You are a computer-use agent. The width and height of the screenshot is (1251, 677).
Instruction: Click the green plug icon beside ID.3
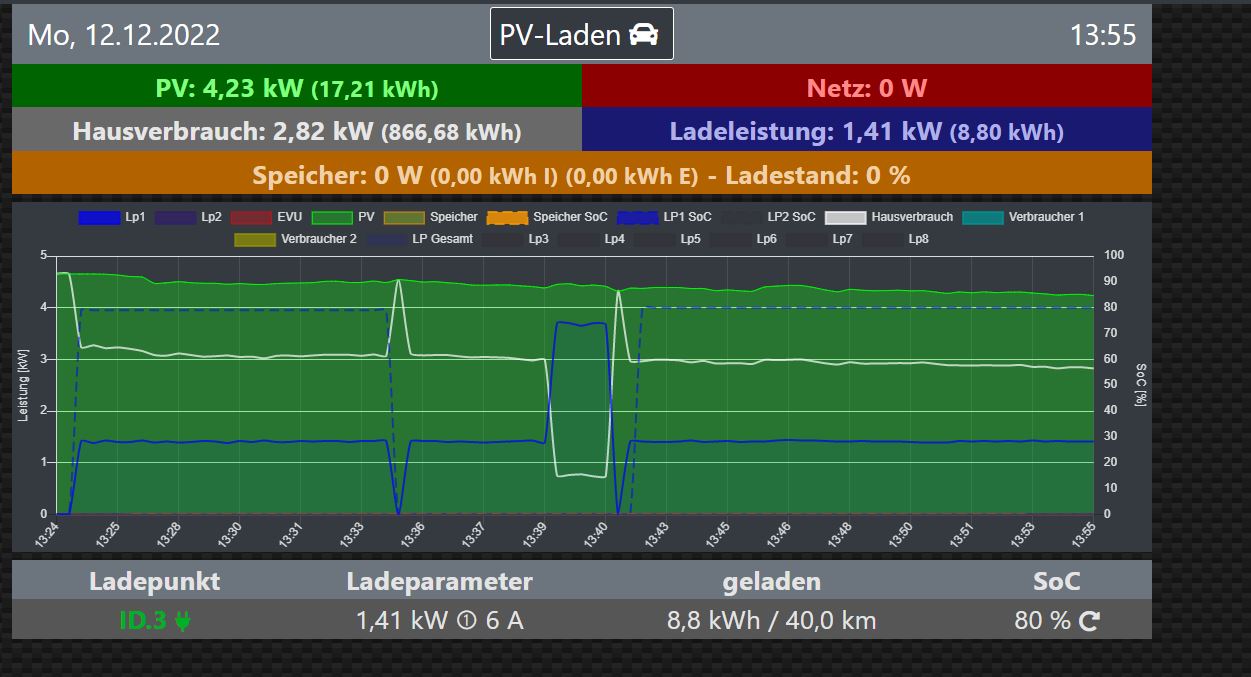182,621
